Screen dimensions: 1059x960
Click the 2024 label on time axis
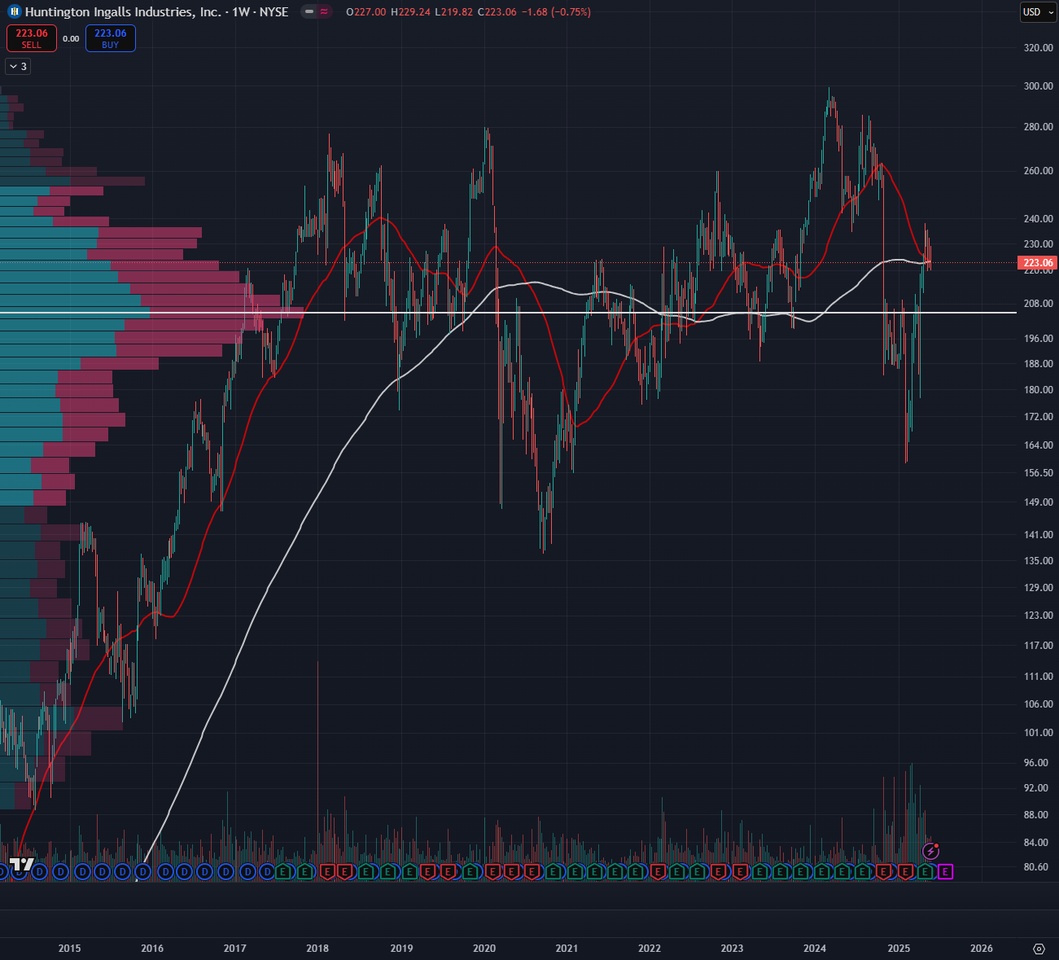tap(815, 949)
